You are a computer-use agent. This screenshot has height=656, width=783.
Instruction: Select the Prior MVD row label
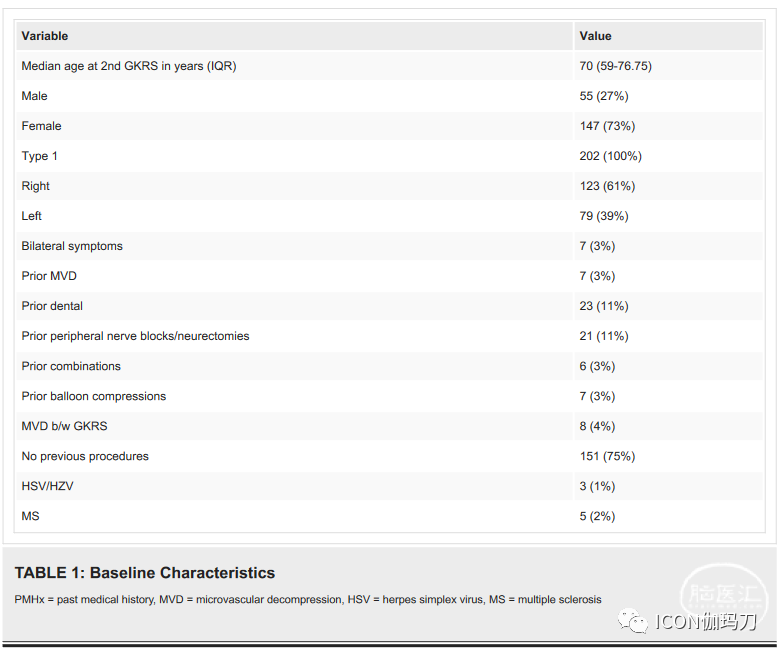pyautogui.click(x=49, y=276)
